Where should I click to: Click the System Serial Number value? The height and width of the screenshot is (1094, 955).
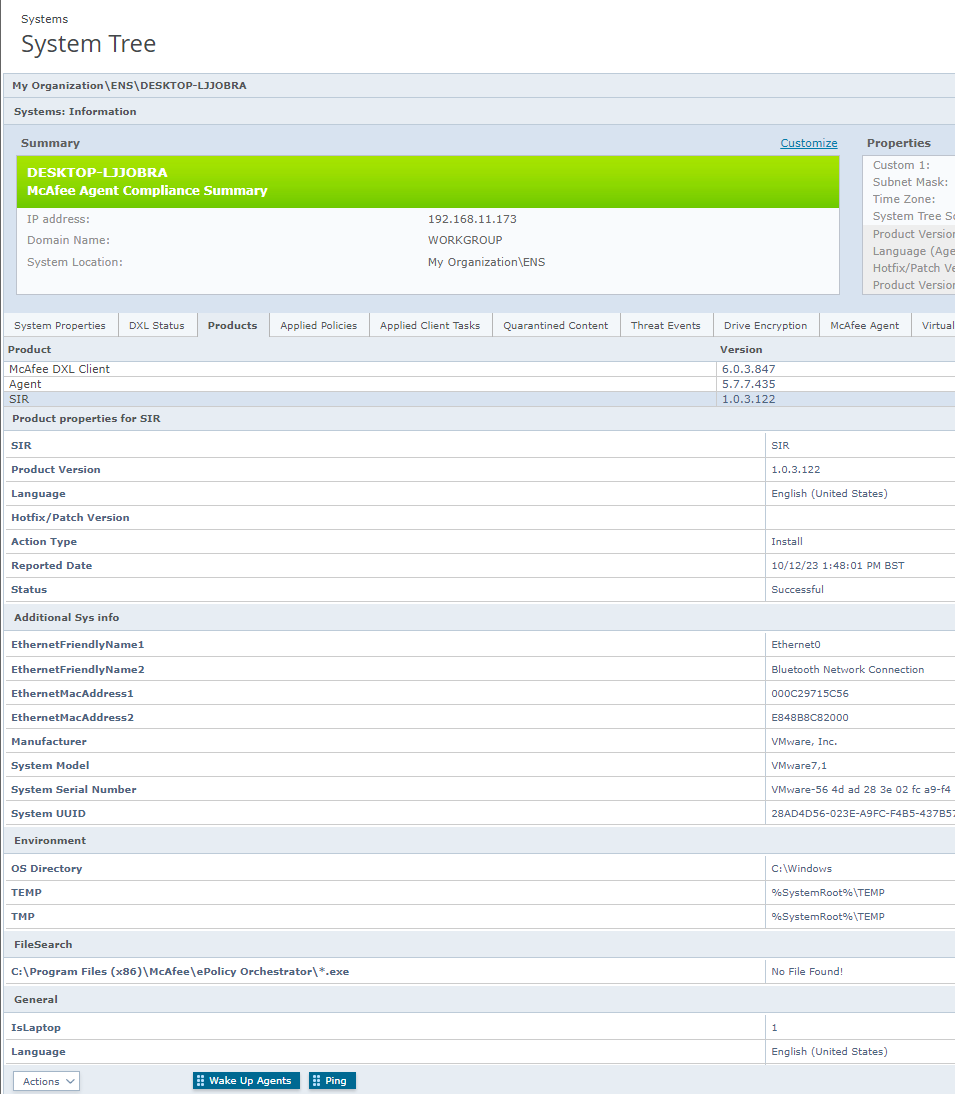point(861,790)
